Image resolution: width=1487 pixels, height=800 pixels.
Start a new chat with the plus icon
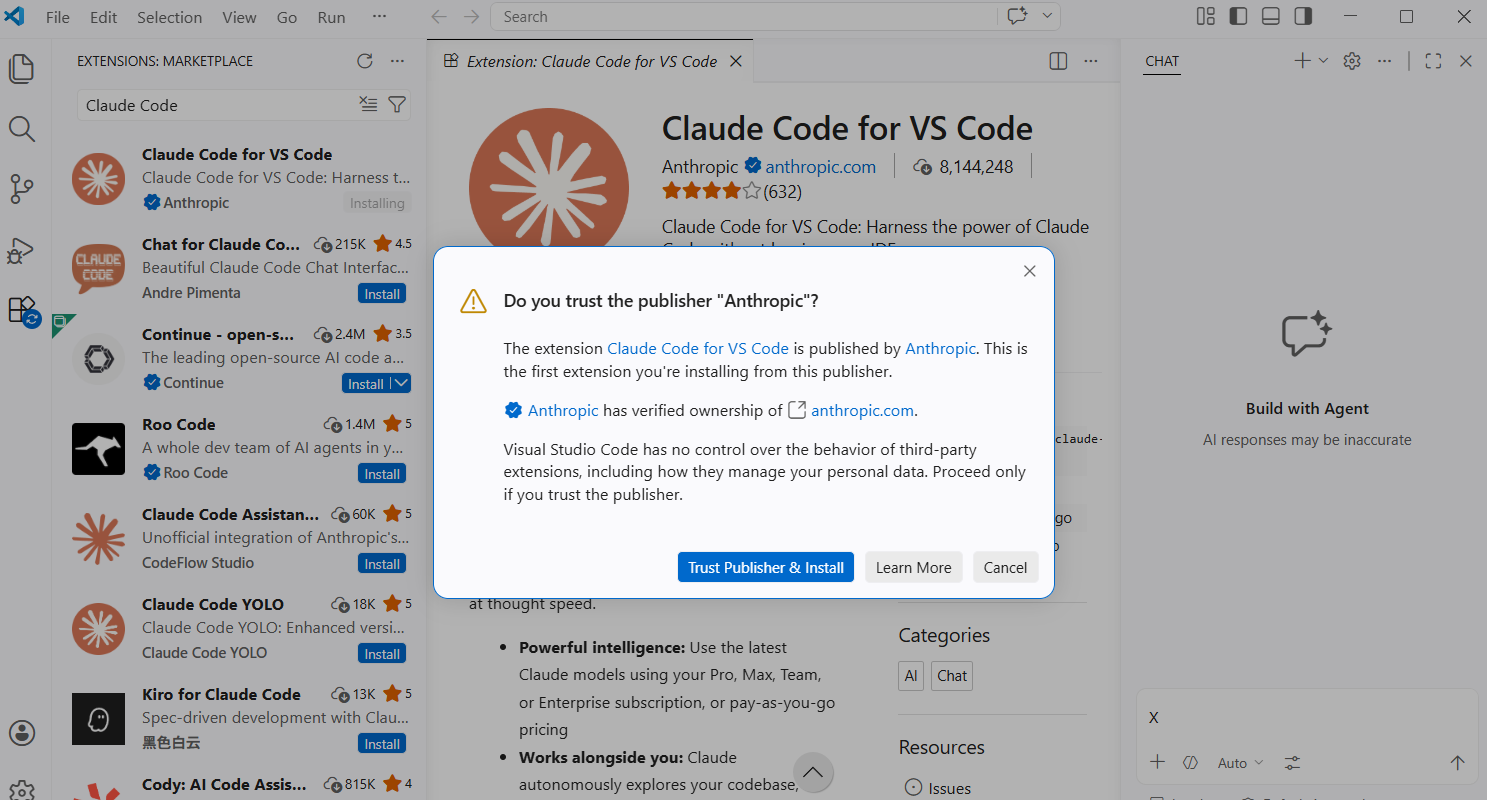point(1301,60)
